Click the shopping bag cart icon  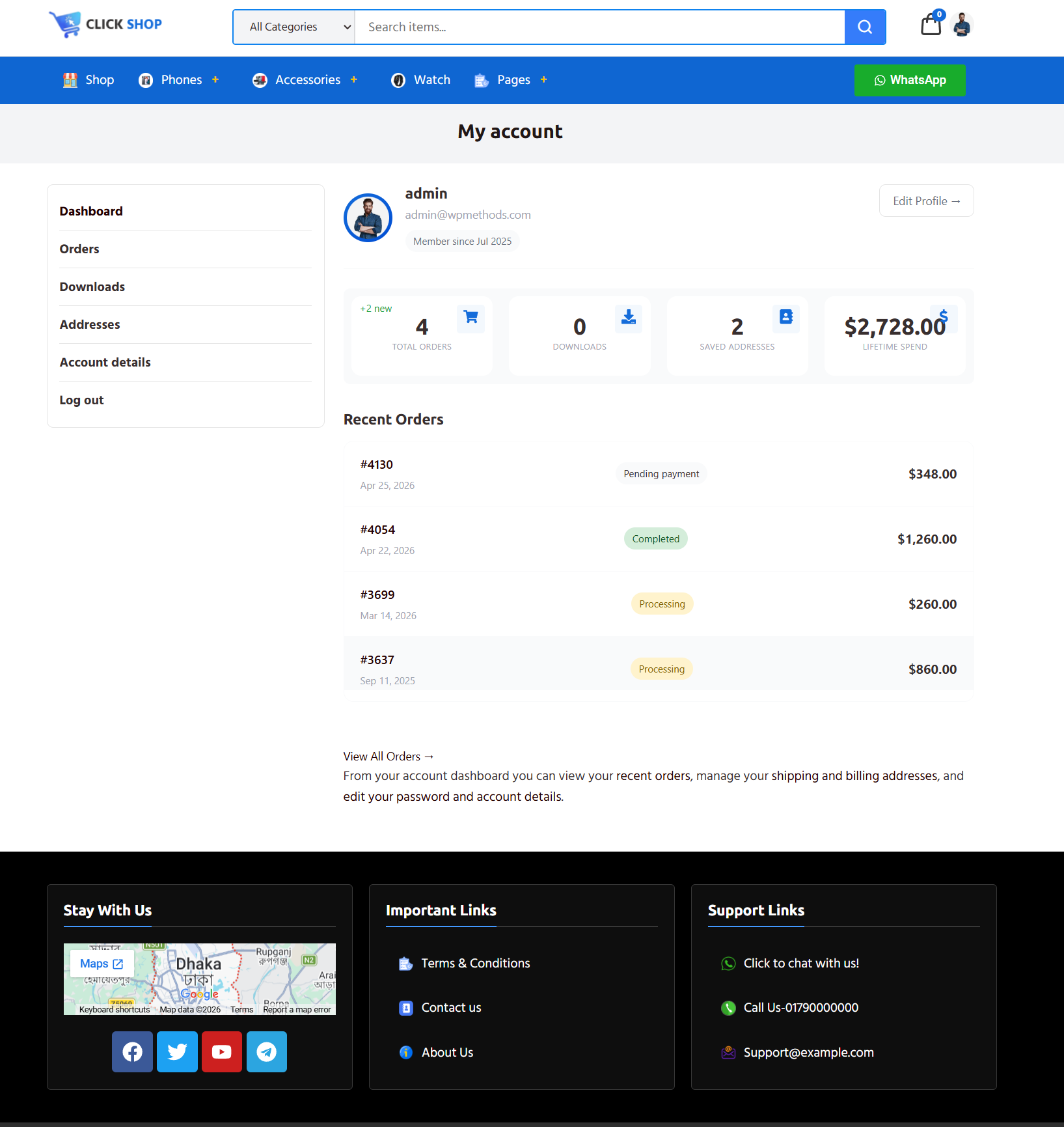click(931, 25)
